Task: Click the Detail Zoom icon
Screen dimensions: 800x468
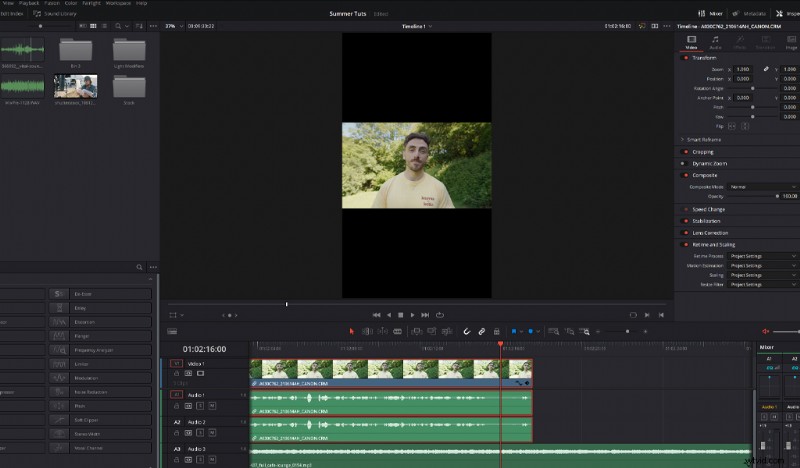Action: (x=569, y=331)
